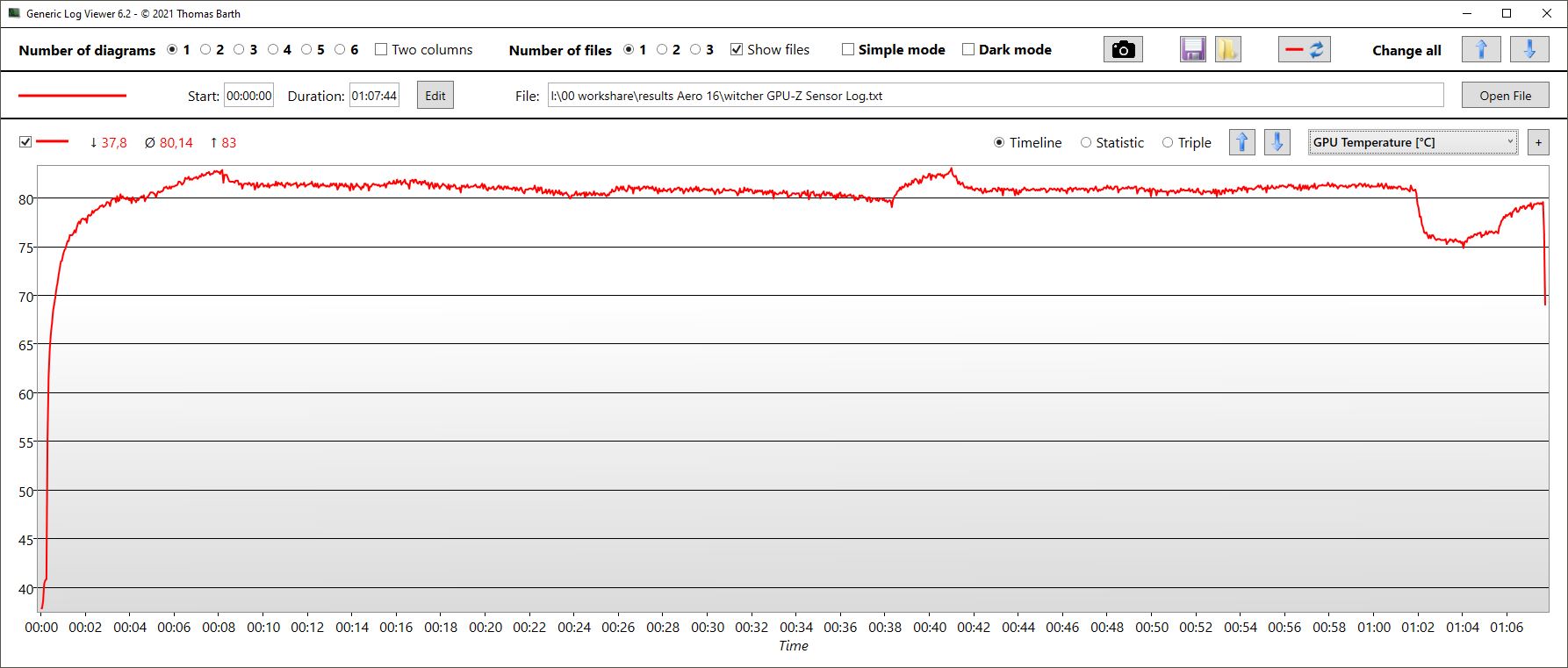Click the red line color swatch left of Start
The height and width of the screenshot is (668, 1568).
pos(72,96)
